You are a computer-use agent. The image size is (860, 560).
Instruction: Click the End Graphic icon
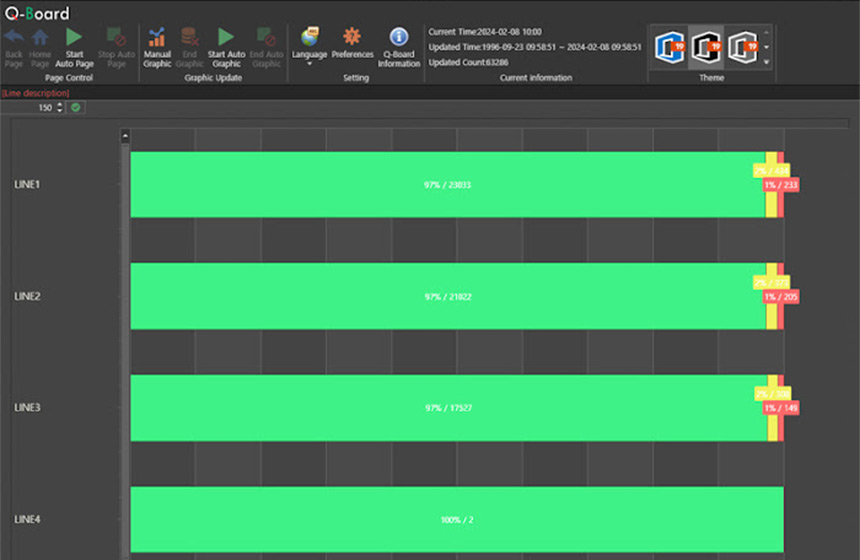click(x=189, y=37)
